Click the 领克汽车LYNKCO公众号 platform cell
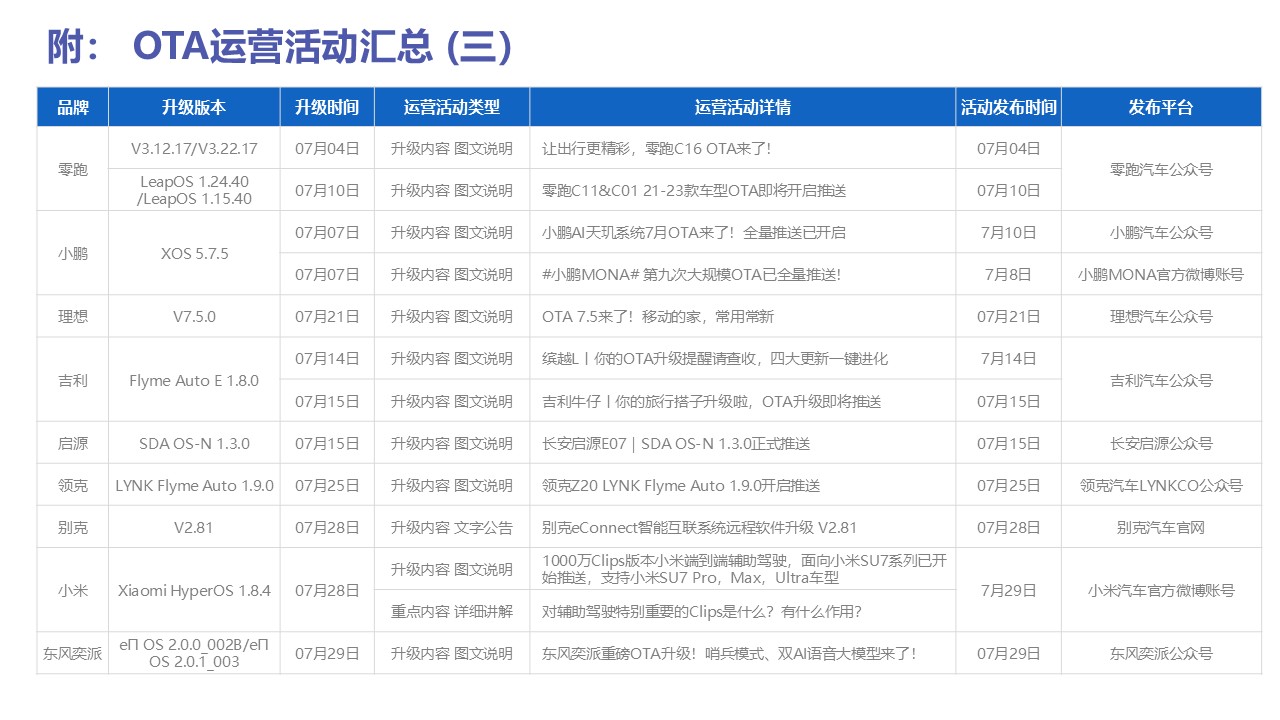The width and height of the screenshot is (1280, 720). (x=1161, y=485)
